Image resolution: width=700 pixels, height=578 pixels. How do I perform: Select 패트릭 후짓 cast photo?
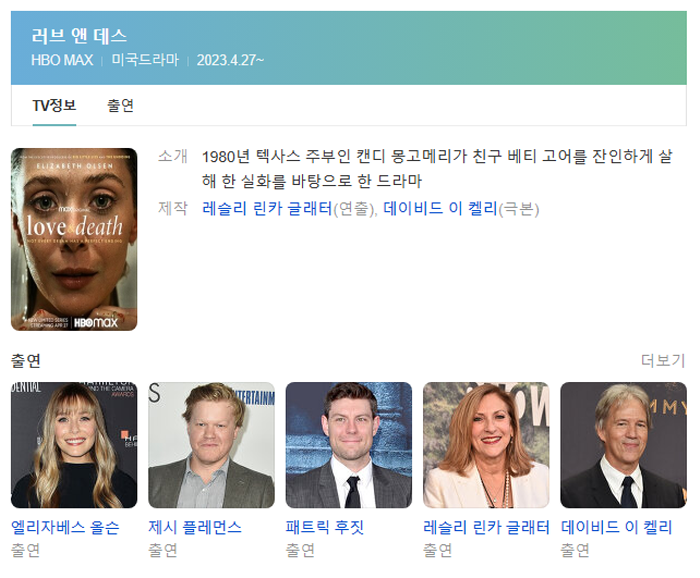(348, 444)
